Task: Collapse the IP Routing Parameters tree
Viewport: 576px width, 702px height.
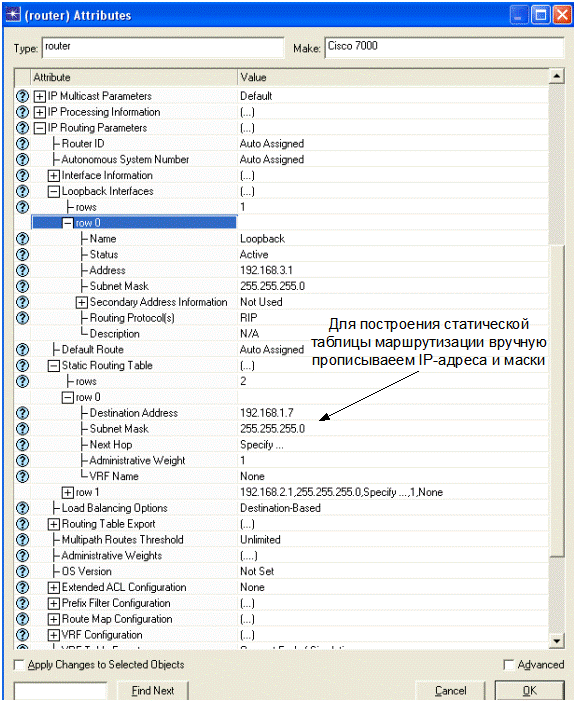Action: (x=39, y=128)
